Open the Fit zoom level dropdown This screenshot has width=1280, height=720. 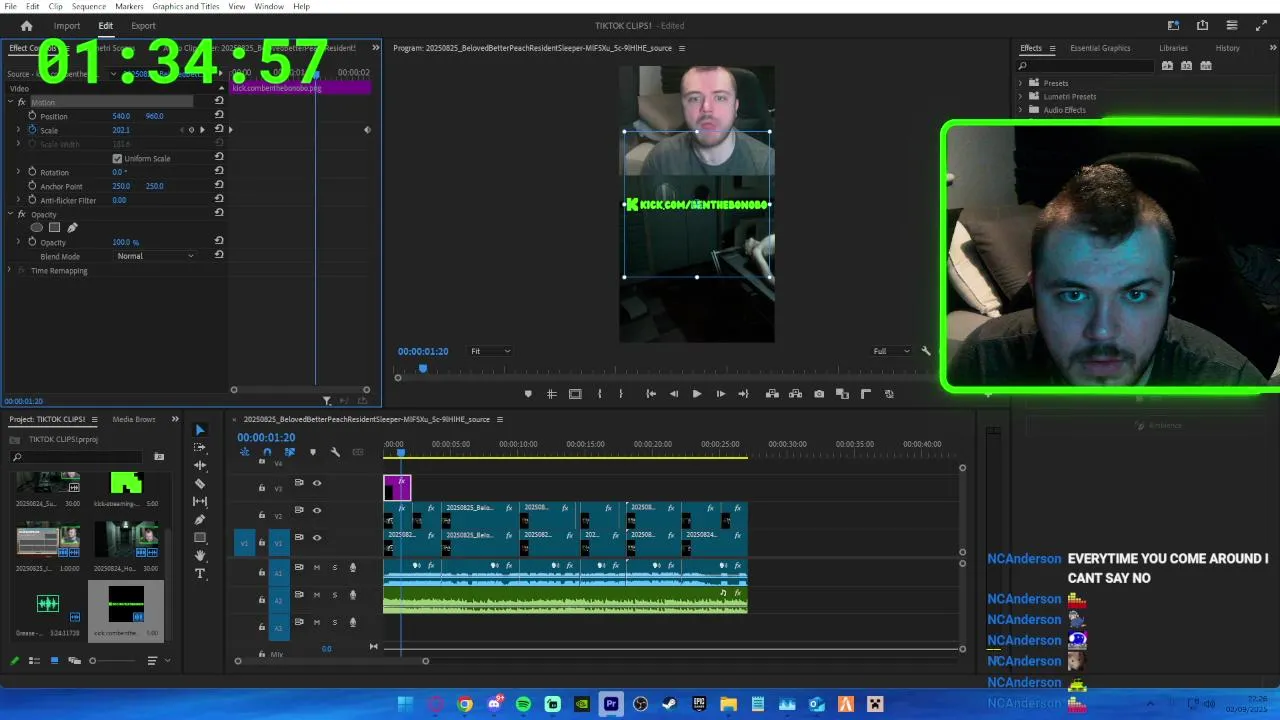[490, 351]
